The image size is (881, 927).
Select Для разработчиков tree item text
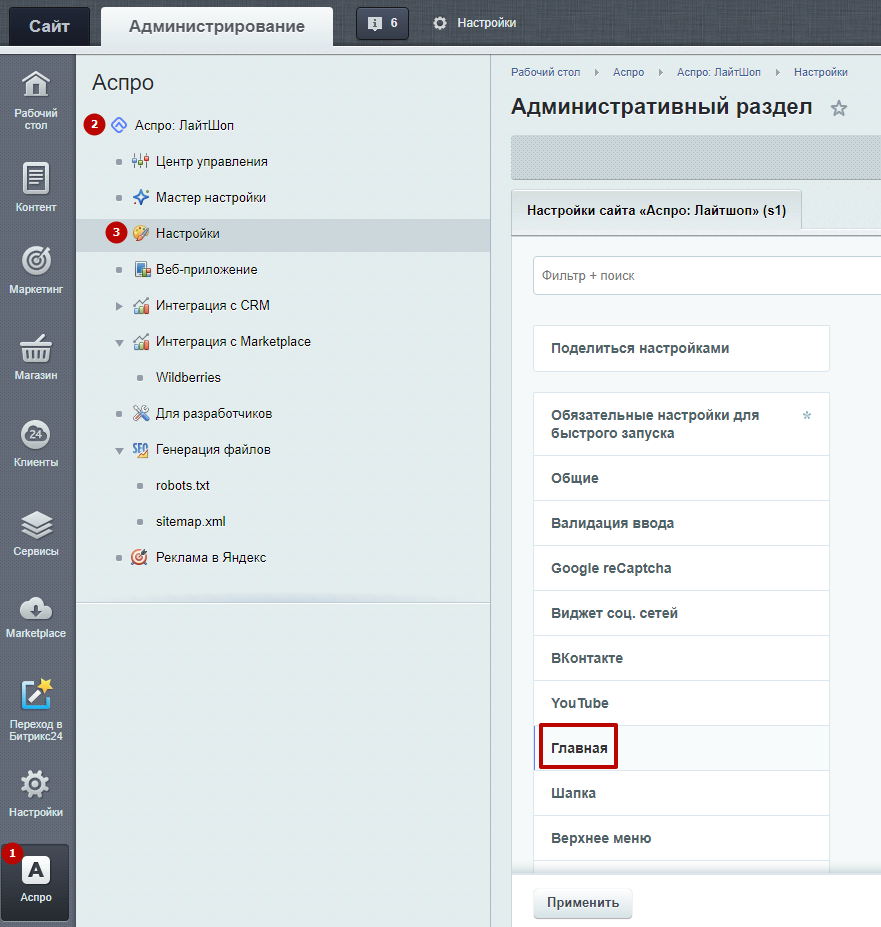click(213, 413)
